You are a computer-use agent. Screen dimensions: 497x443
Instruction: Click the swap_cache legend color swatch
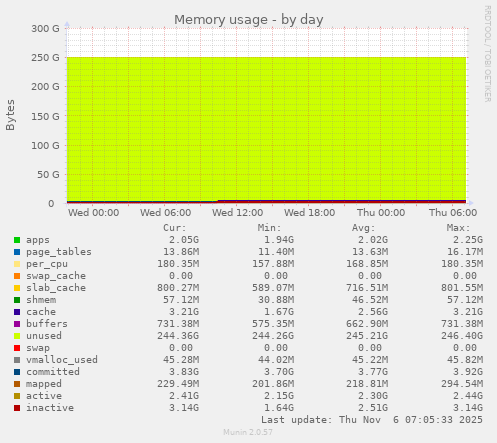(x=17, y=276)
